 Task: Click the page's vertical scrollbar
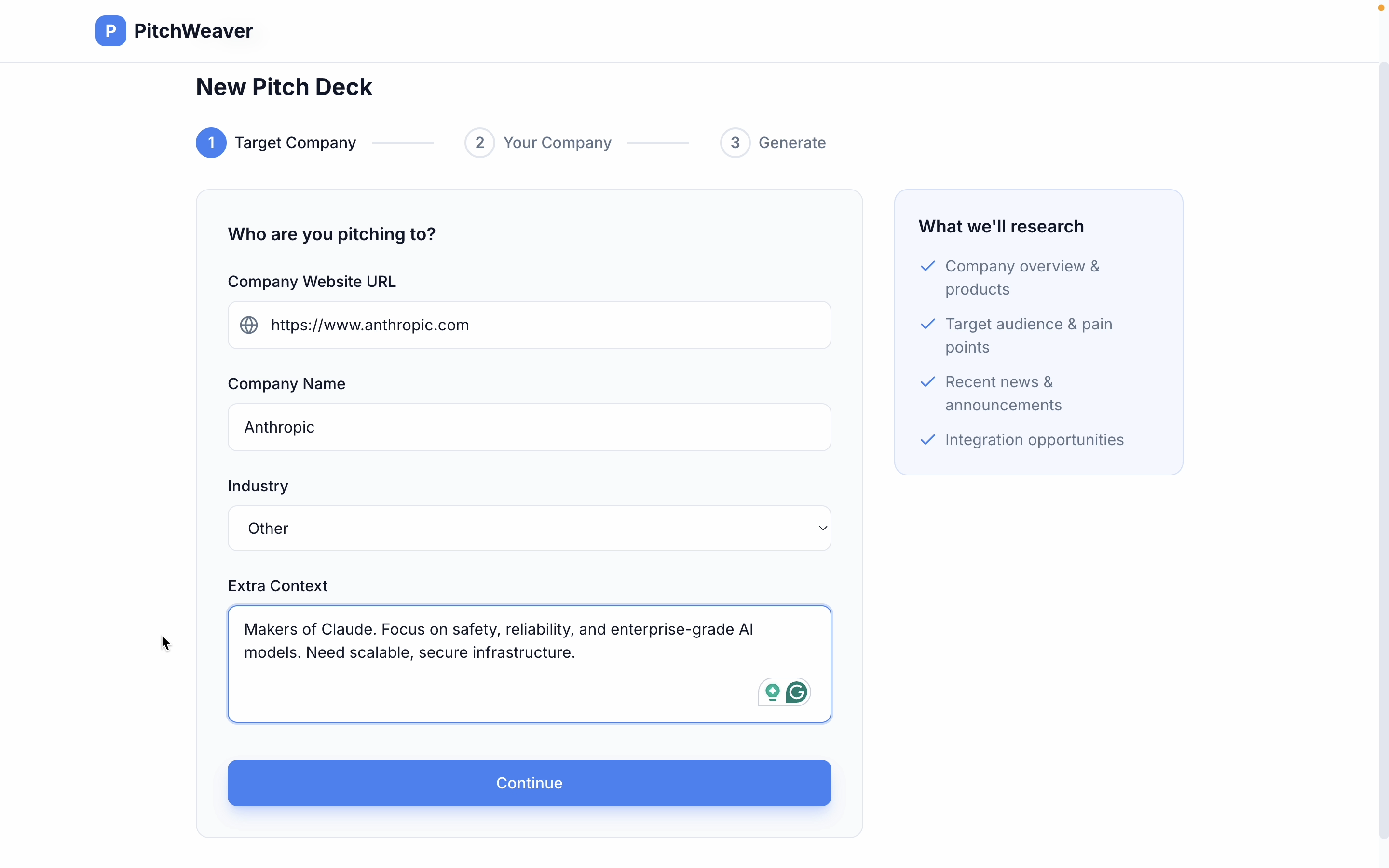(1383, 448)
